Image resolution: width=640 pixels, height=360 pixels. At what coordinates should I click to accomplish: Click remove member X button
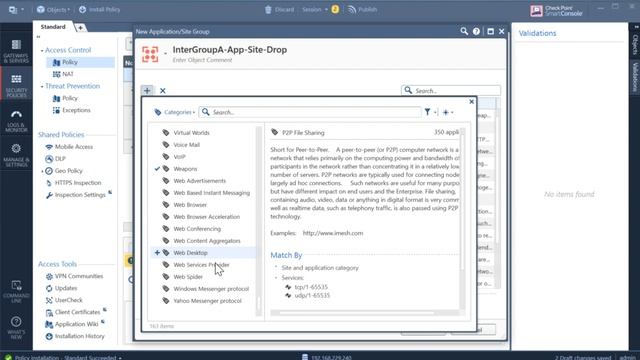tap(162, 91)
